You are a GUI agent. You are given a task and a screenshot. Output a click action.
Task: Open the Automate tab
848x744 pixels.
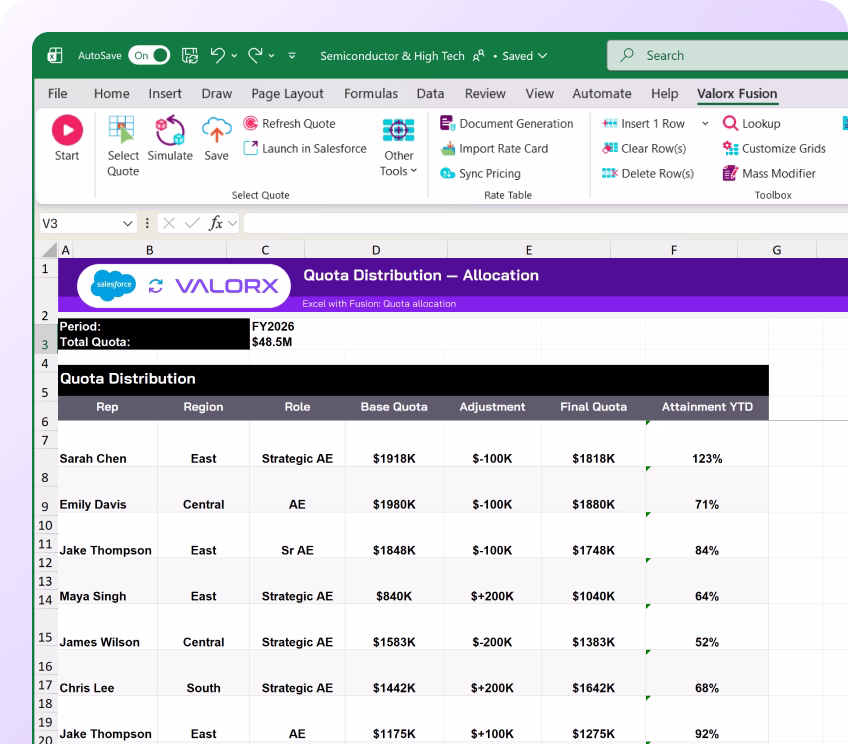602,94
